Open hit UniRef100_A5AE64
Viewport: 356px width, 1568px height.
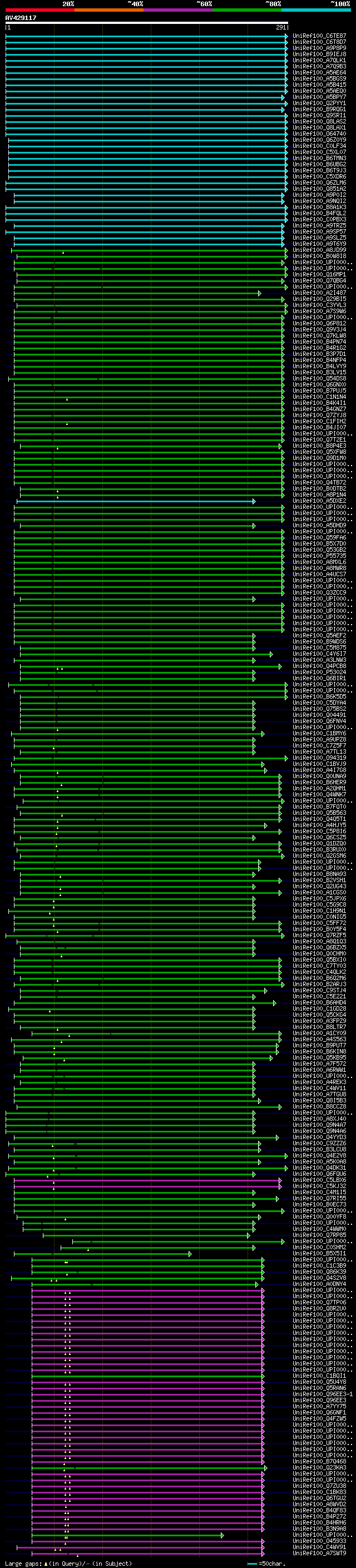[x=319, y=72]
